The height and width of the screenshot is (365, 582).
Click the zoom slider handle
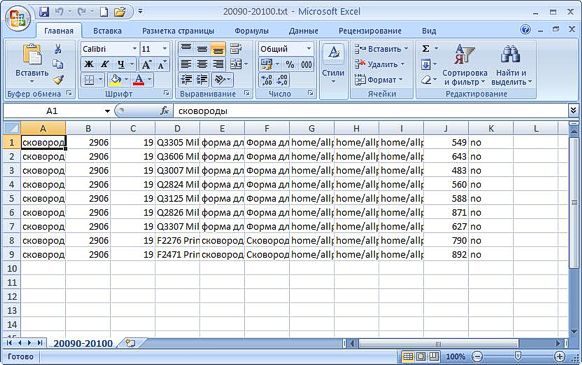point(517,356)
